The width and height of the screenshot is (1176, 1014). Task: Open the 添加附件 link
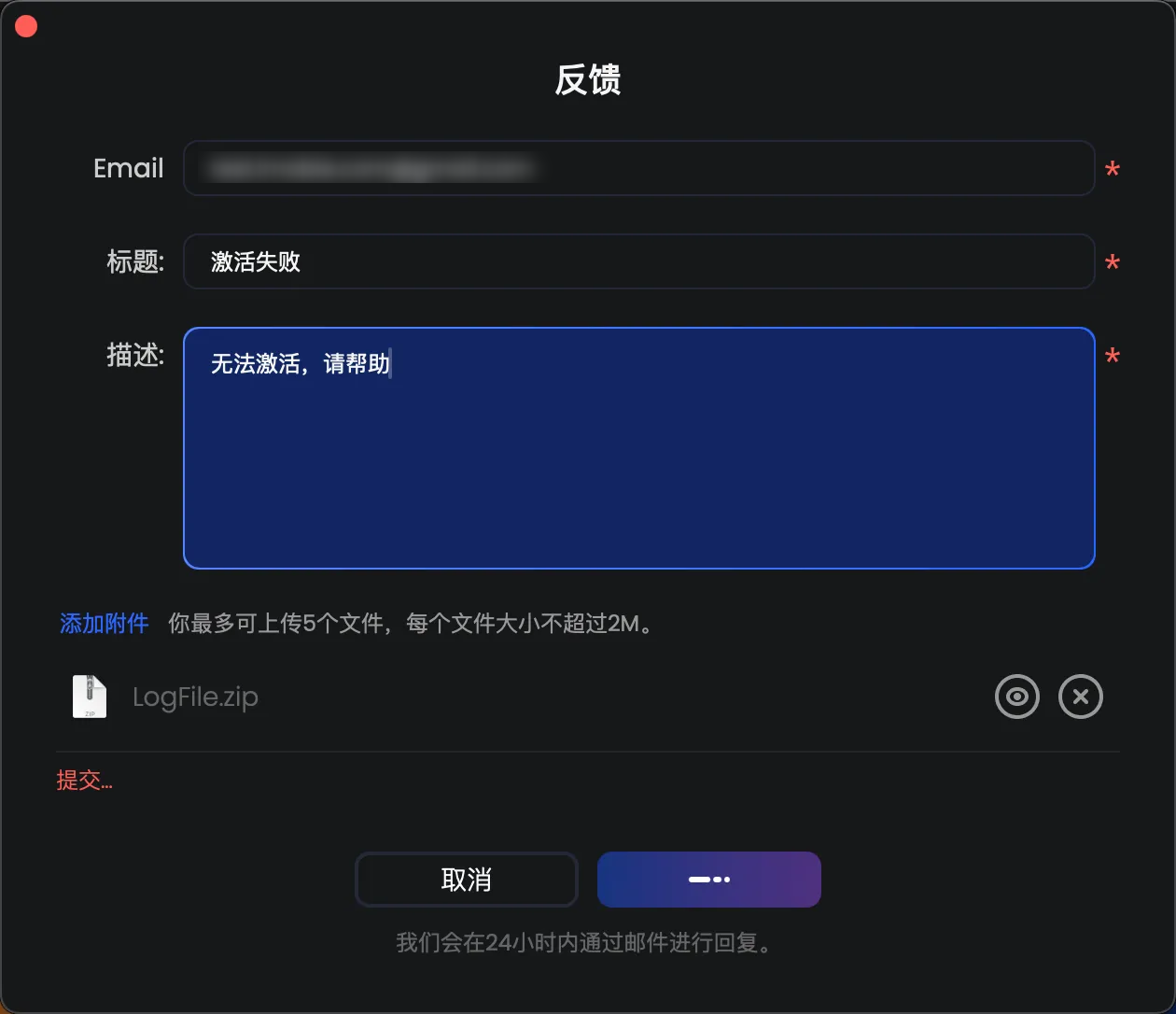click(x=105, y=624)
